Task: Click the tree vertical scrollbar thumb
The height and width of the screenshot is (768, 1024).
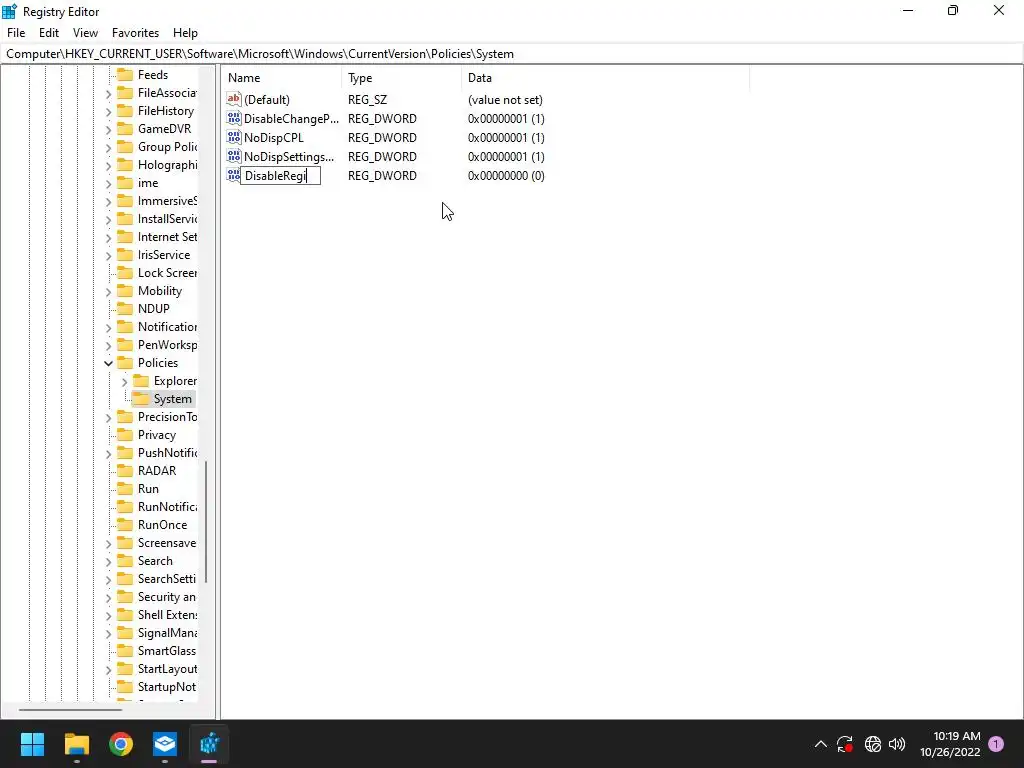Action: (206, 521)
